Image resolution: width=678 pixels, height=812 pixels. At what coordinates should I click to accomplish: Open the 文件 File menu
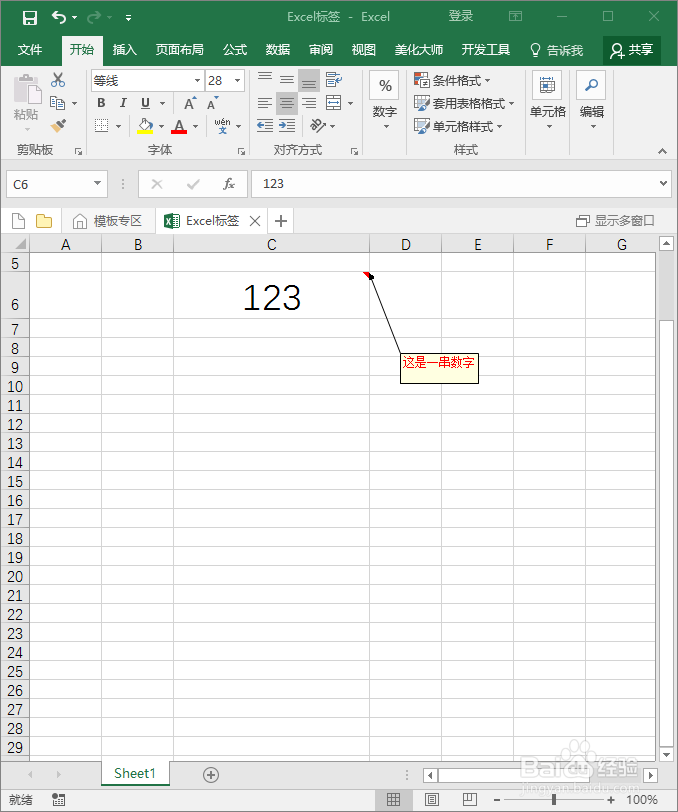coord(30,50)
